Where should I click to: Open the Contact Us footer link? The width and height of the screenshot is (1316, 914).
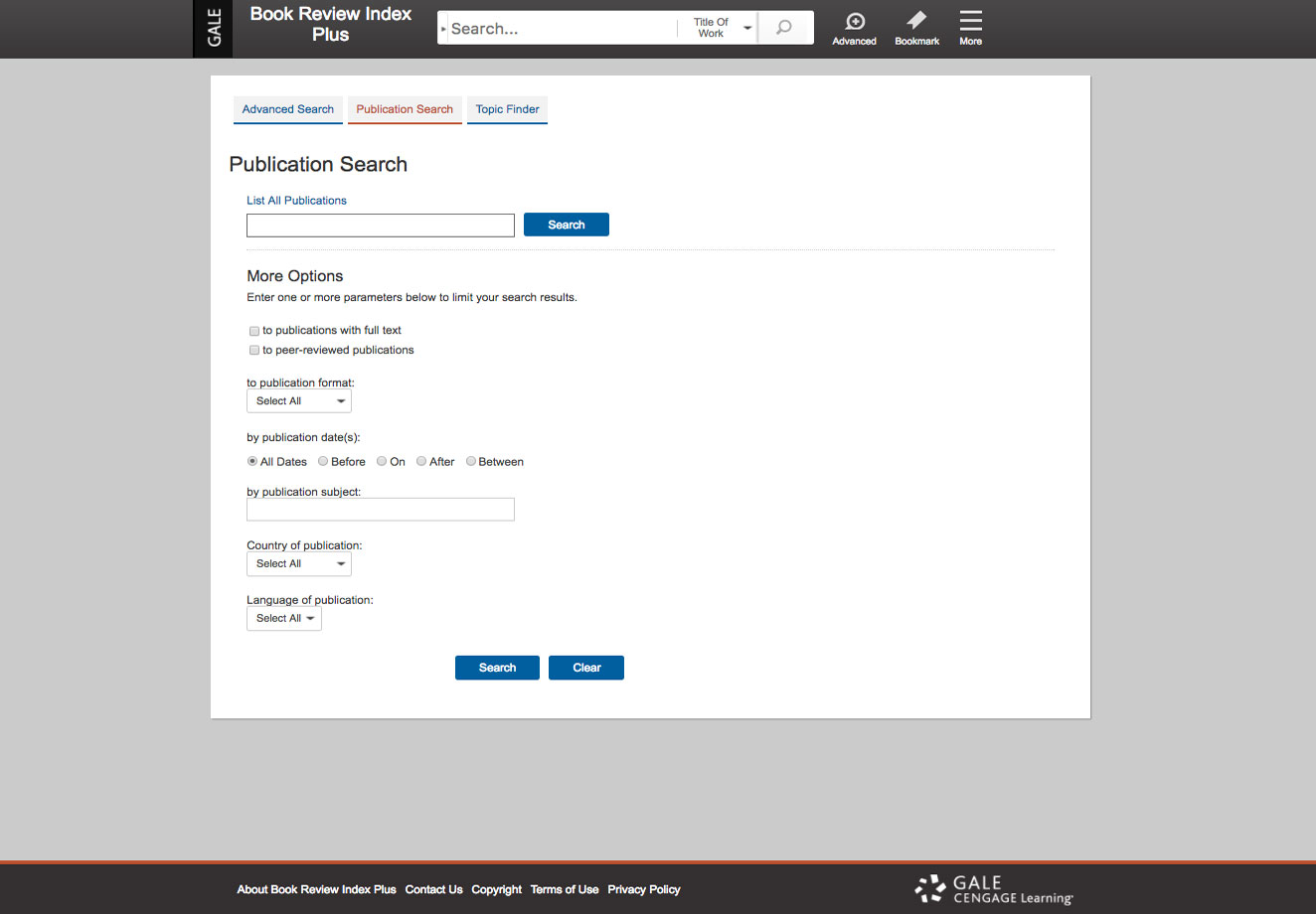[433, 890]
